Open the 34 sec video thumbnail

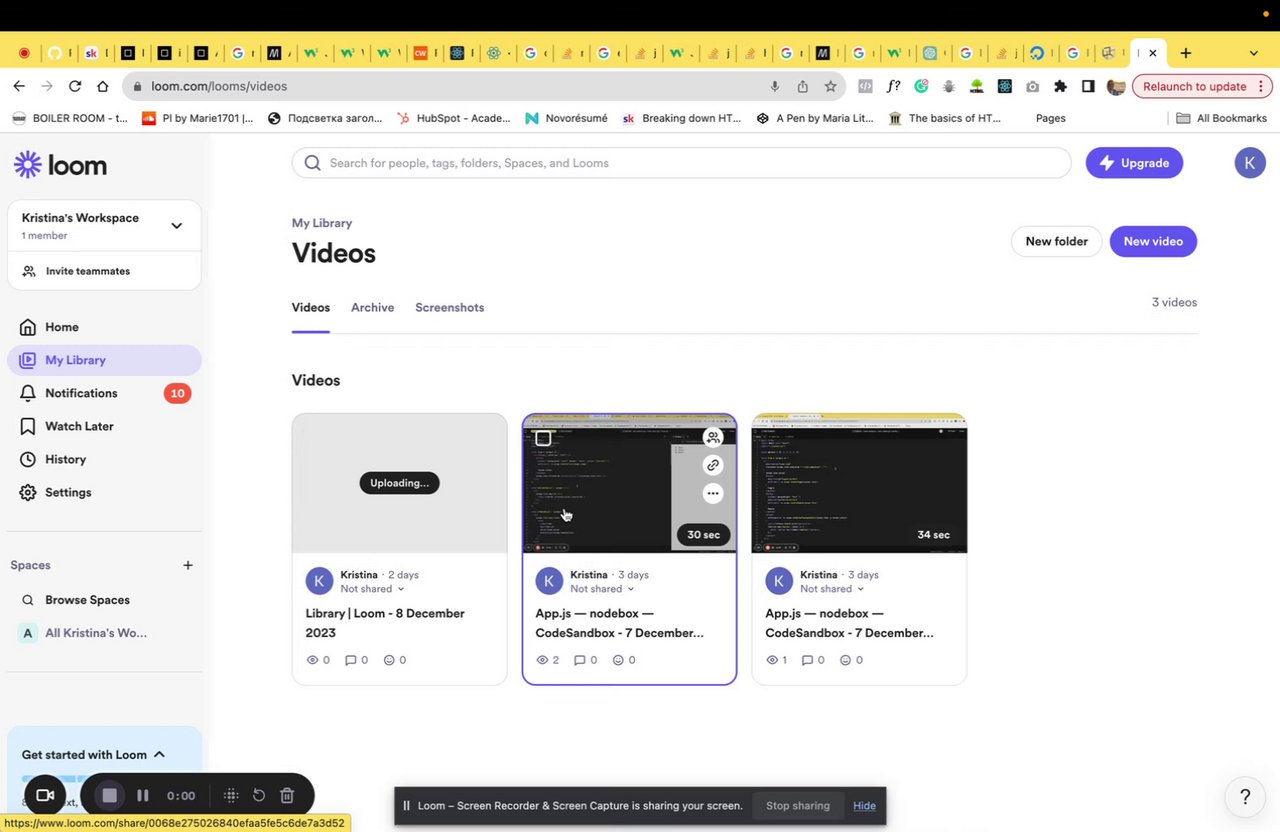(859, 483)
